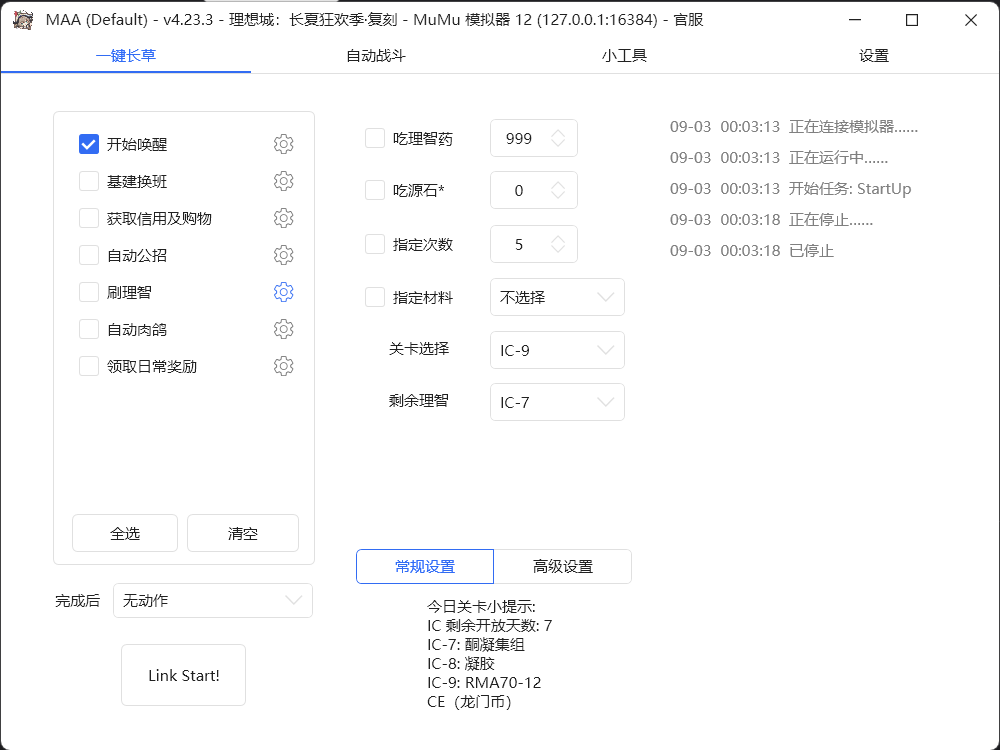Click the 清空 button to clear selections

(242, 533)
